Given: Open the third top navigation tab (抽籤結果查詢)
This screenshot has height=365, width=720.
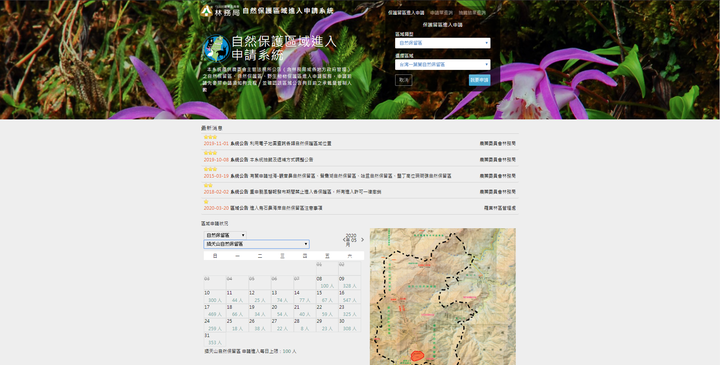Looking at the screenshot, I should tap(472, 13).
